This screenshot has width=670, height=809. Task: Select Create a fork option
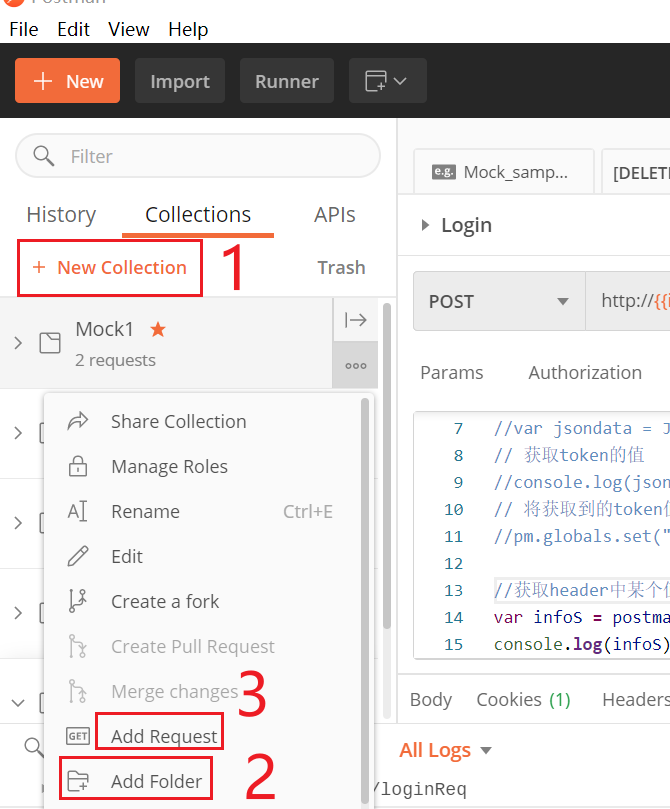click(165, 602)
